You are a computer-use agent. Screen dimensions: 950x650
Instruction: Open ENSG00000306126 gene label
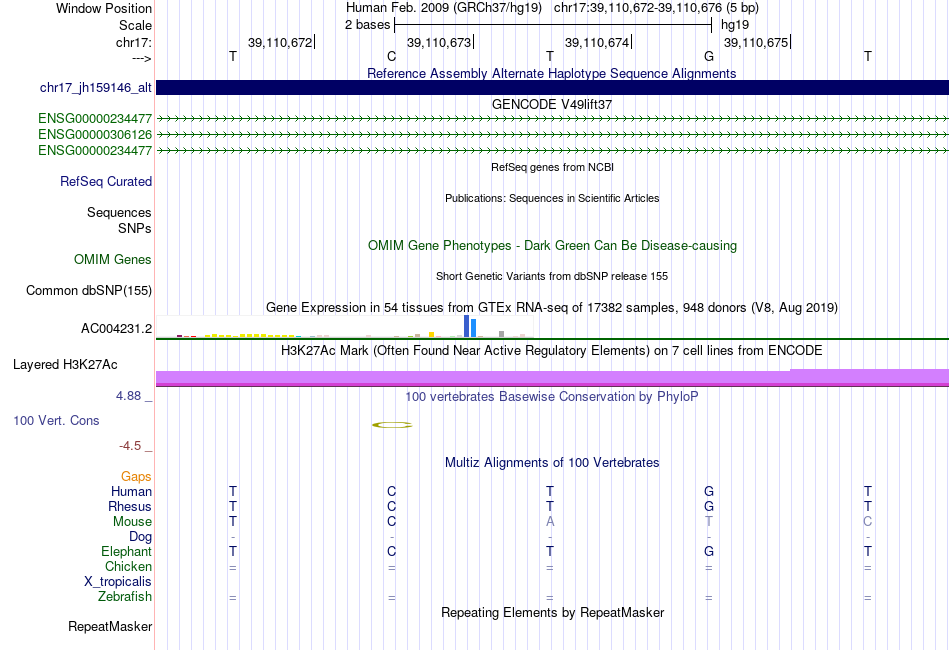click(95, 134)
